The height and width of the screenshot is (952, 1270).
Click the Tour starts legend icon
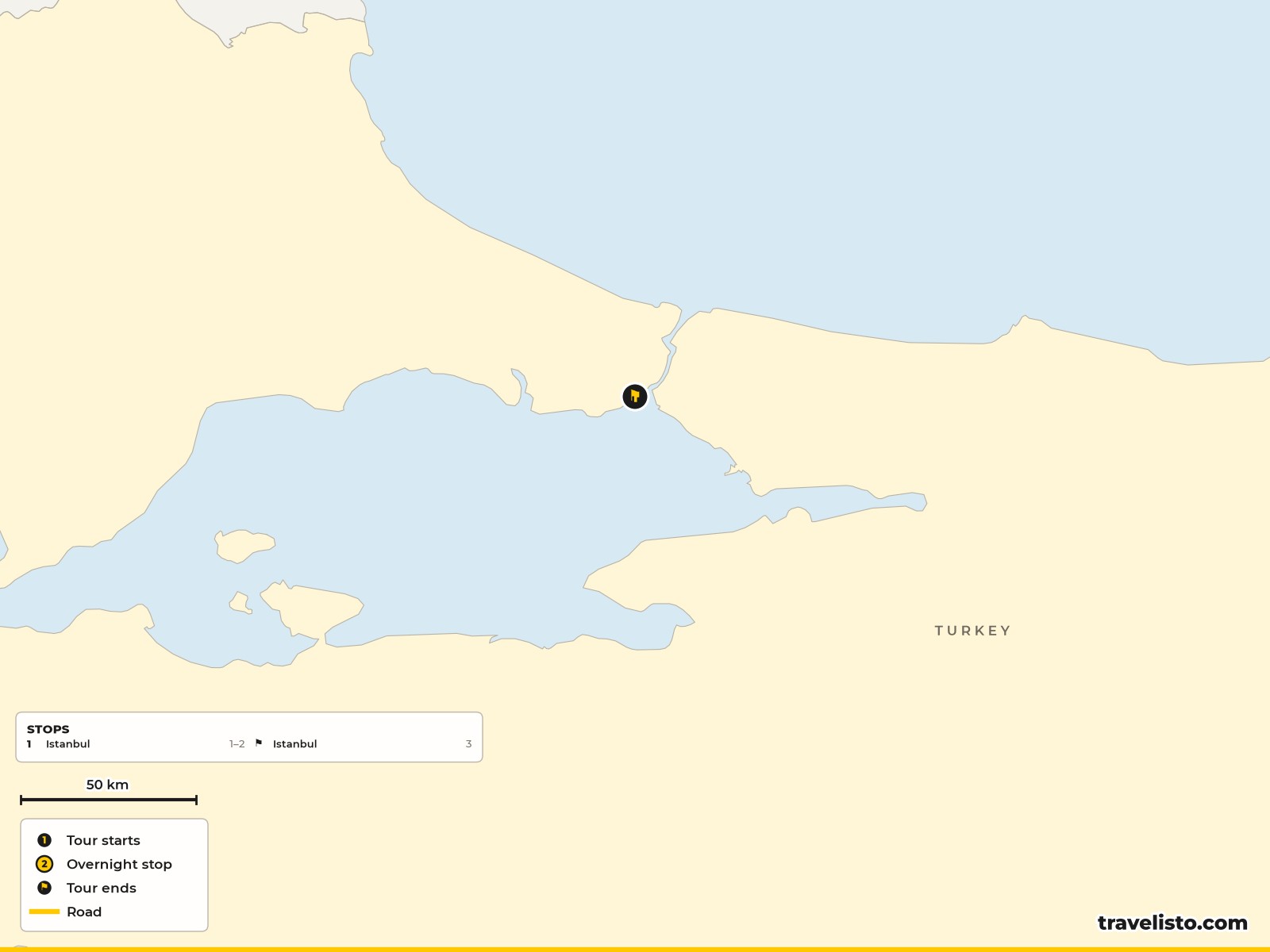[x=44, y=840]
